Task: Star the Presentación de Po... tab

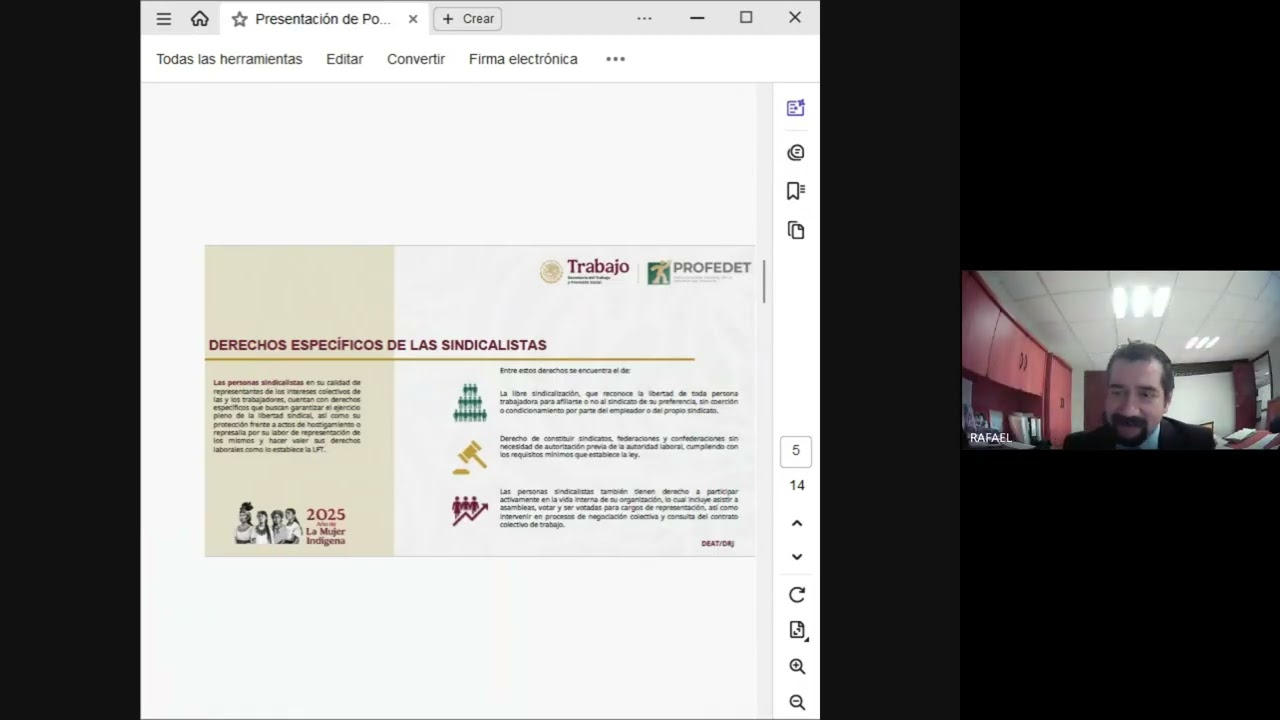Action: pos(239,19)
